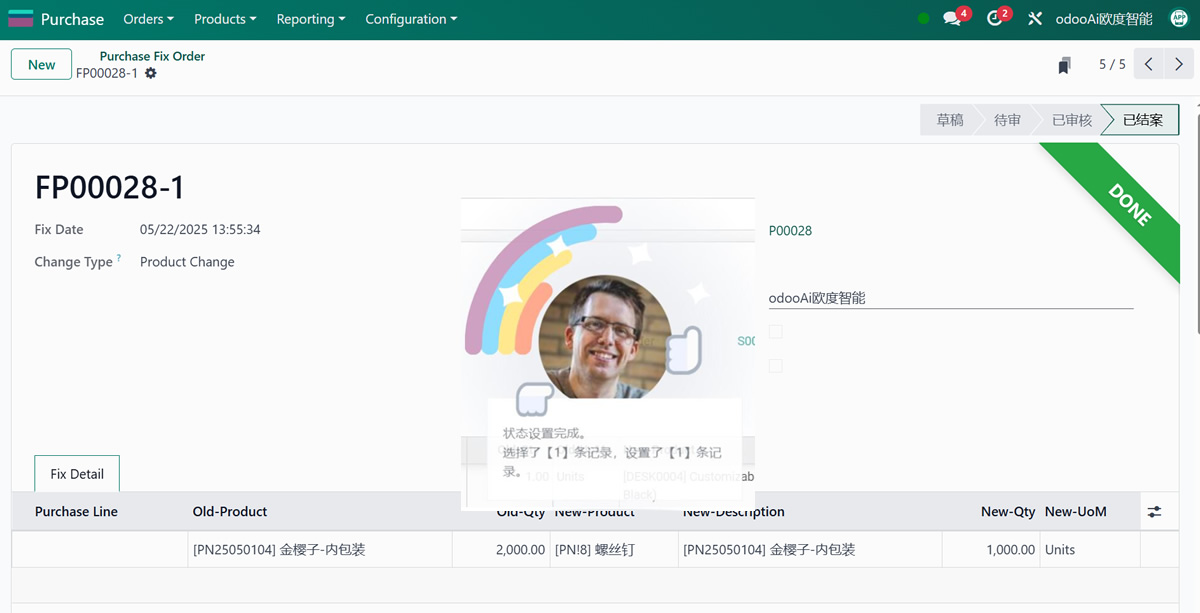
Task: Go back to Purchase Fix Order list
Action: click(x=152, y=56)
